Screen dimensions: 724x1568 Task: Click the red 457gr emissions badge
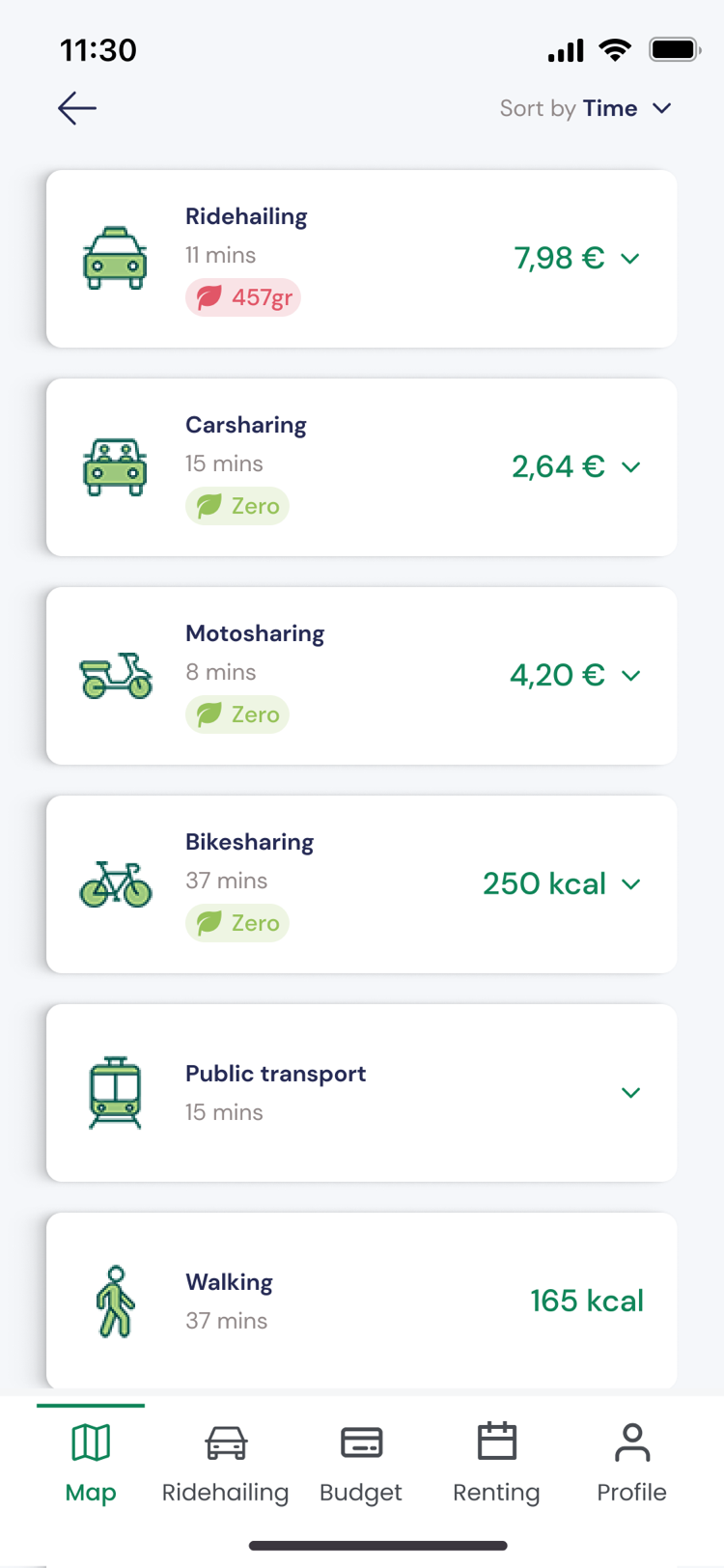[x=243, y=297]
